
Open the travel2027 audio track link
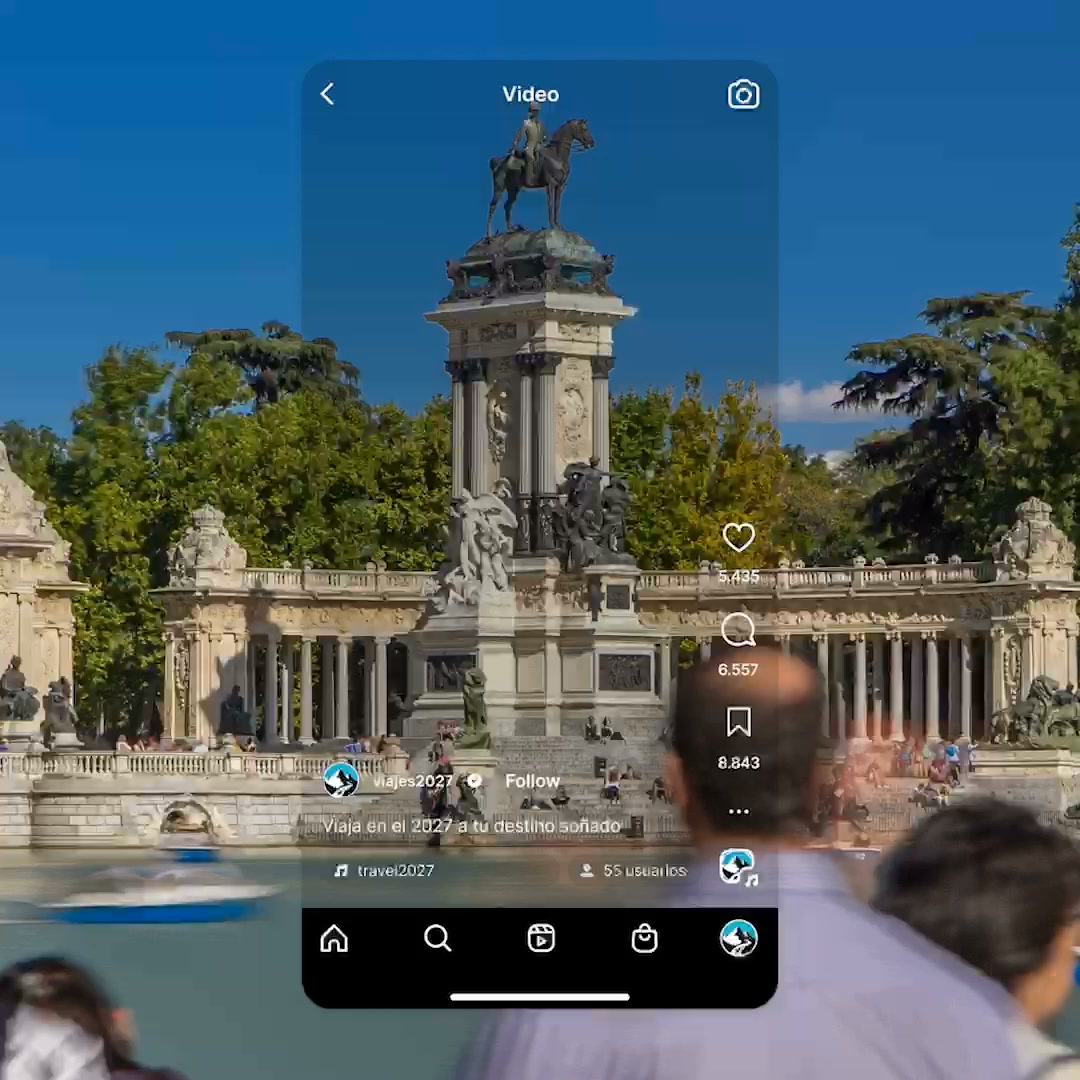[384, 871]
